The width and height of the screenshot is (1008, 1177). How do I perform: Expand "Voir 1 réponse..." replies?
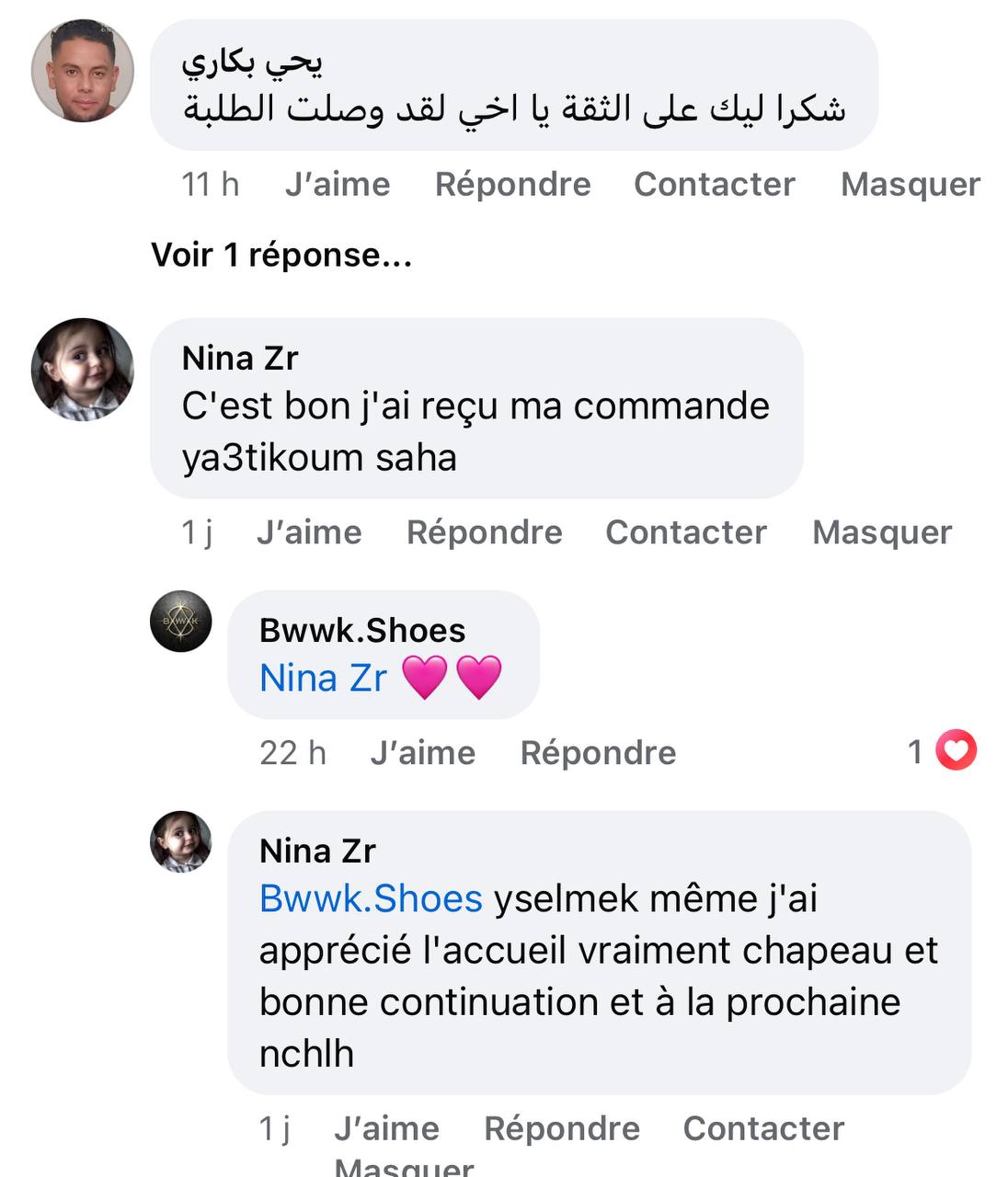tap(281, 255)
